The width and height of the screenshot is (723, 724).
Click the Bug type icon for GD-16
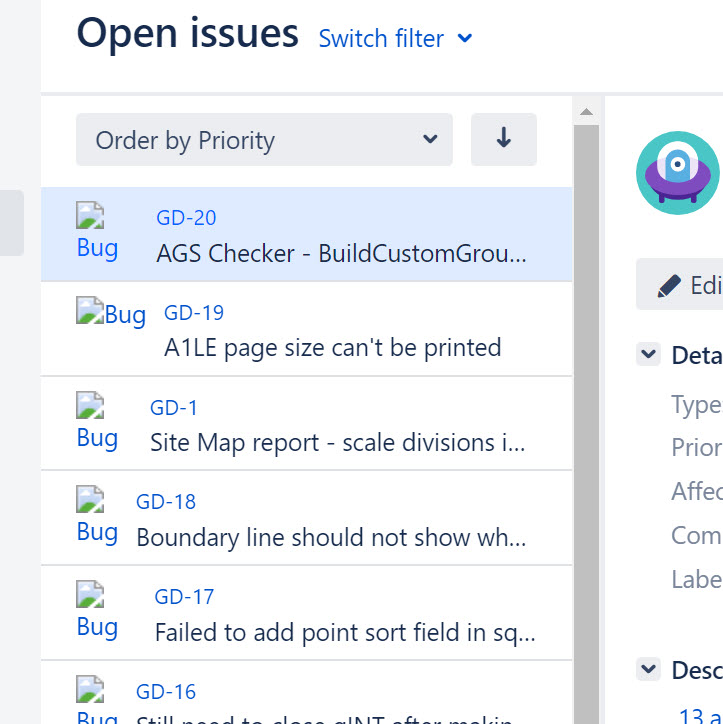pyautogui.click(x=90, y=689)
